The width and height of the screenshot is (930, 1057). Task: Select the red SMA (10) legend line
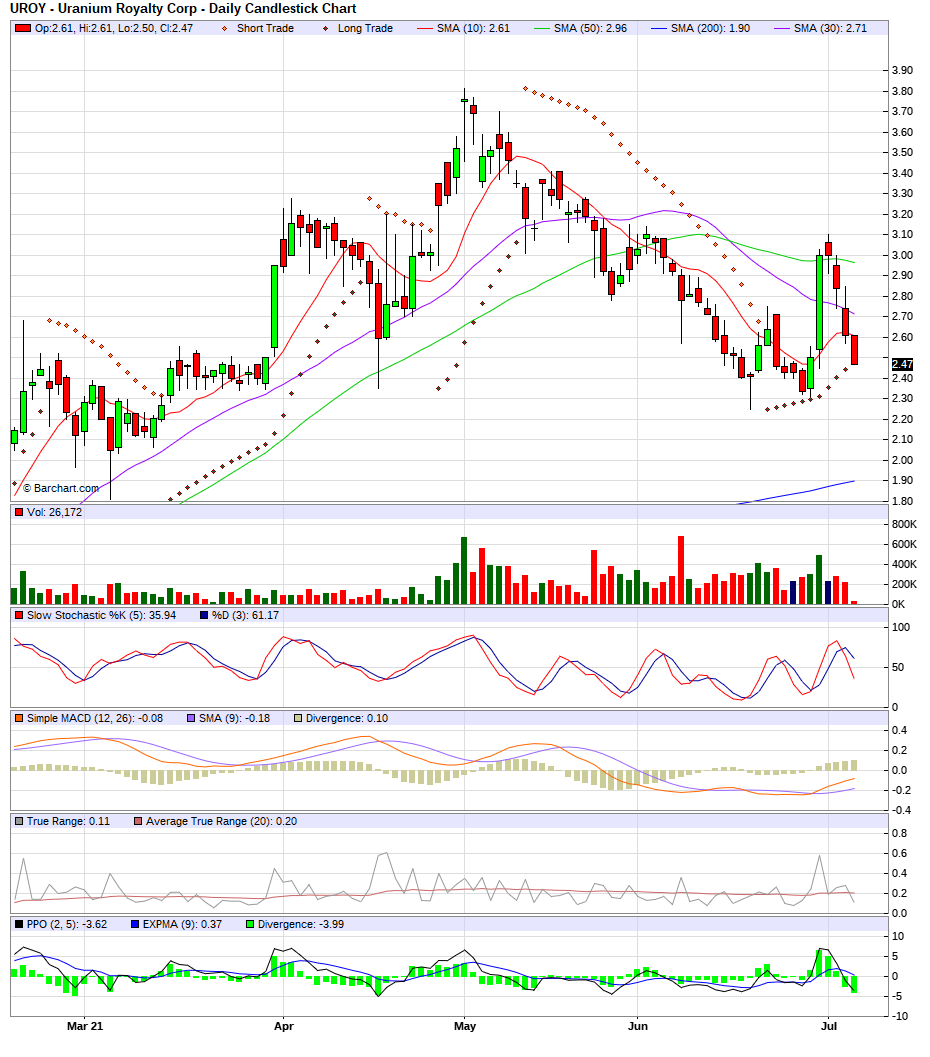425,28
